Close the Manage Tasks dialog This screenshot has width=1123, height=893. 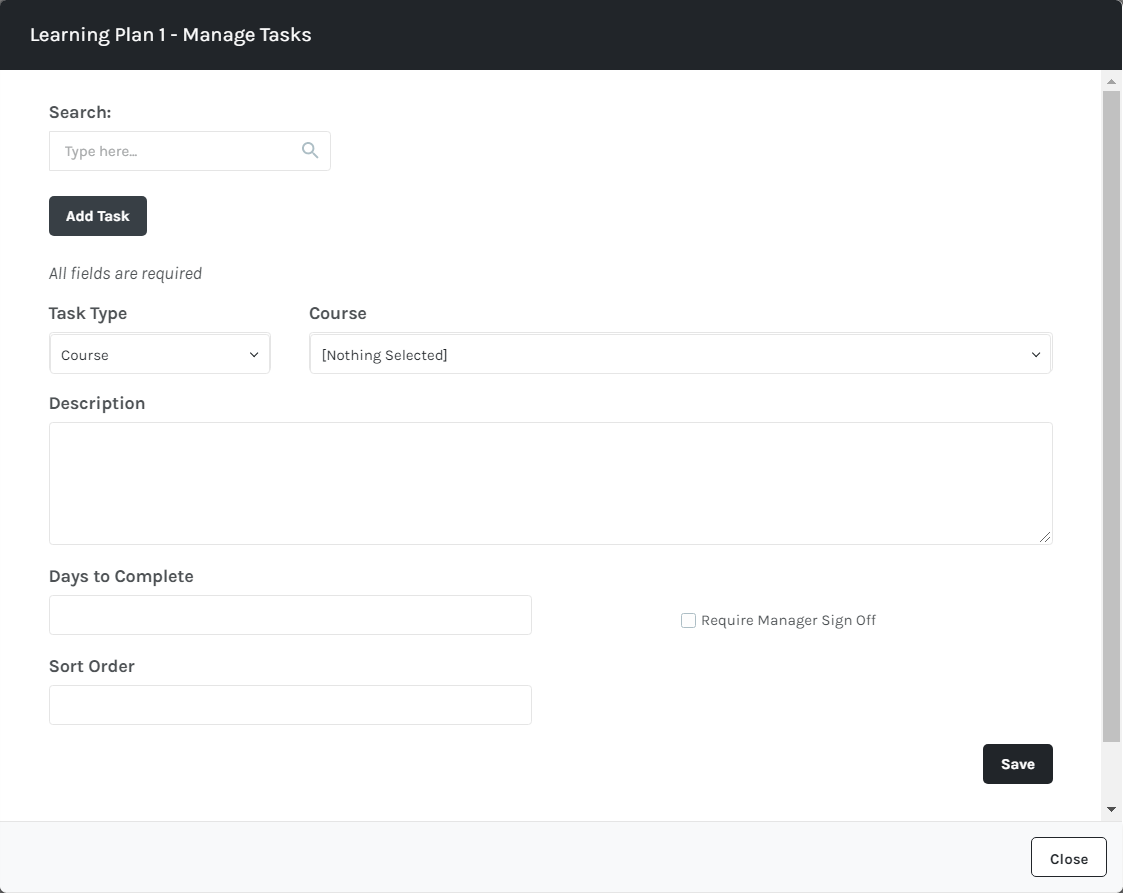tap(1069, 857)
